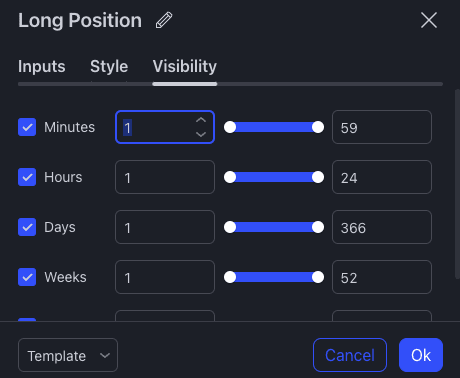Image resolution: width=460 pixels, height=378 pixels.
Task: Click the Cancel button
Action: point(350,355)
